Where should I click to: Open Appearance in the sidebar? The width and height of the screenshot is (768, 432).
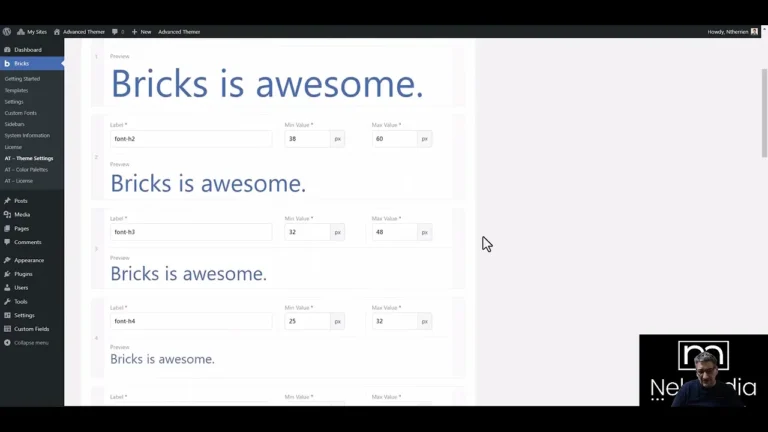coord(29,260)
